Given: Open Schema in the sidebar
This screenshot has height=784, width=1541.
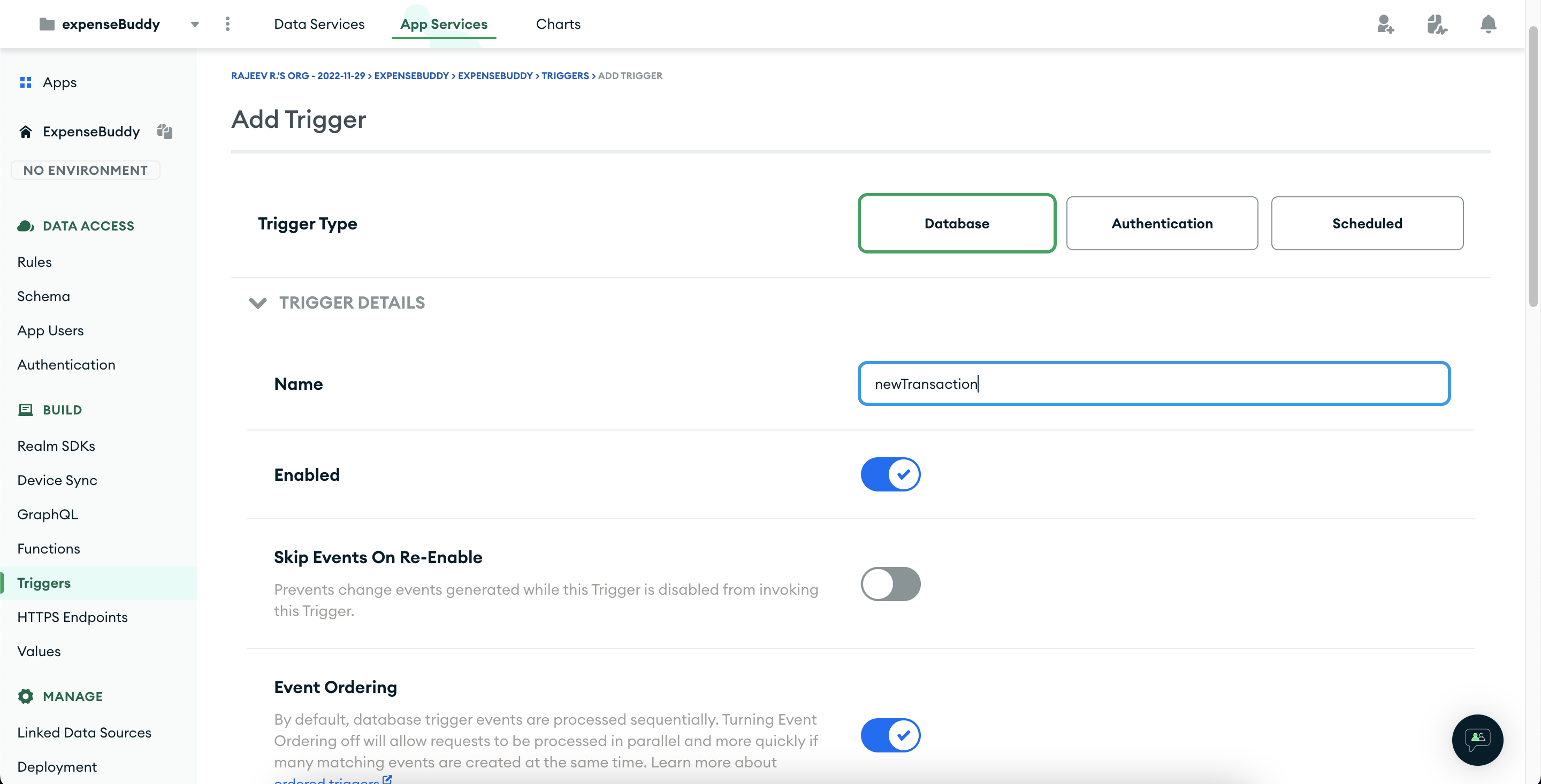Looking at the screenshot, I should tap(43, 296).
